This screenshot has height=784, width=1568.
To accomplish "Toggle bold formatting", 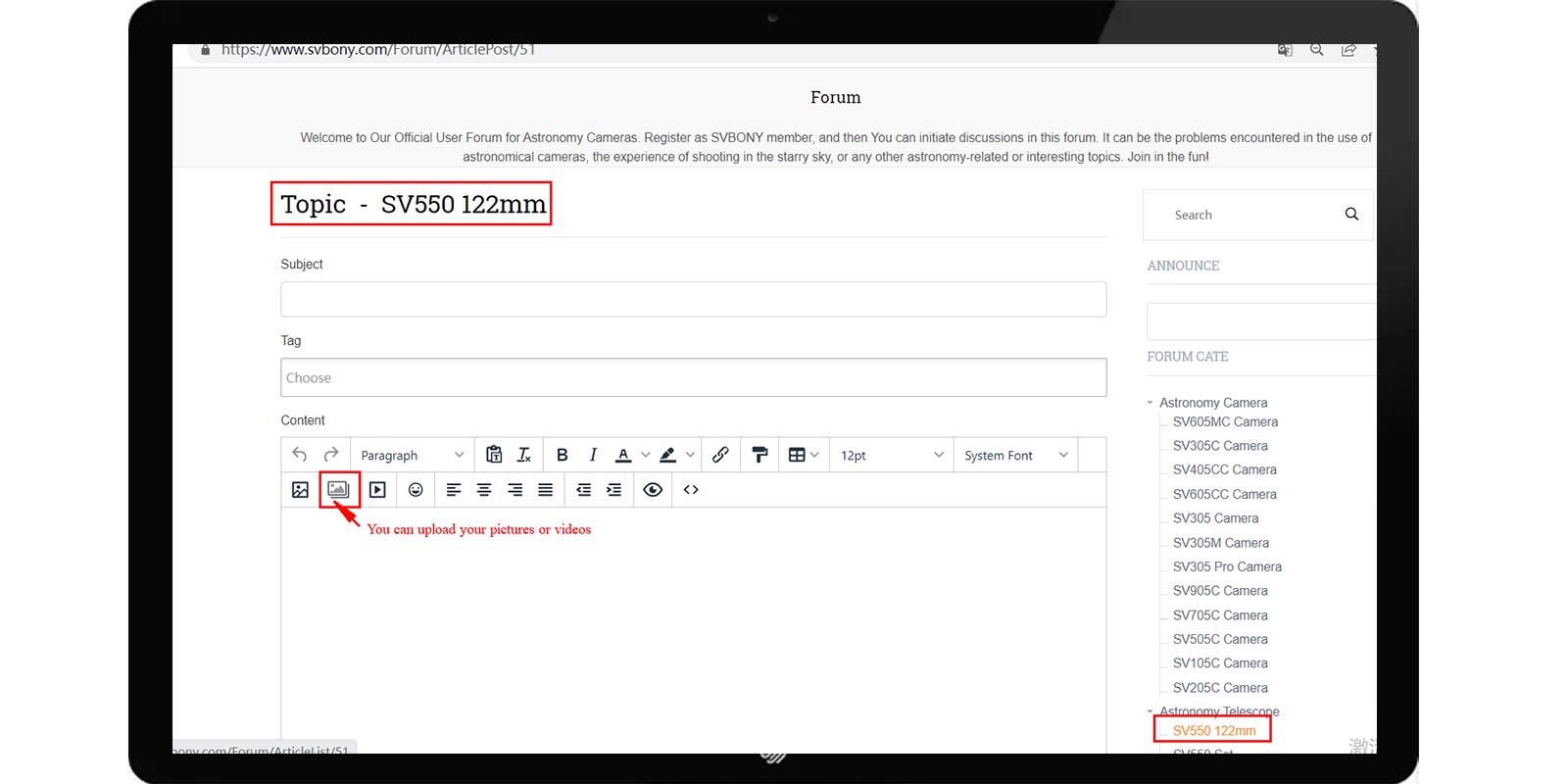I will (x=562, y=455).
